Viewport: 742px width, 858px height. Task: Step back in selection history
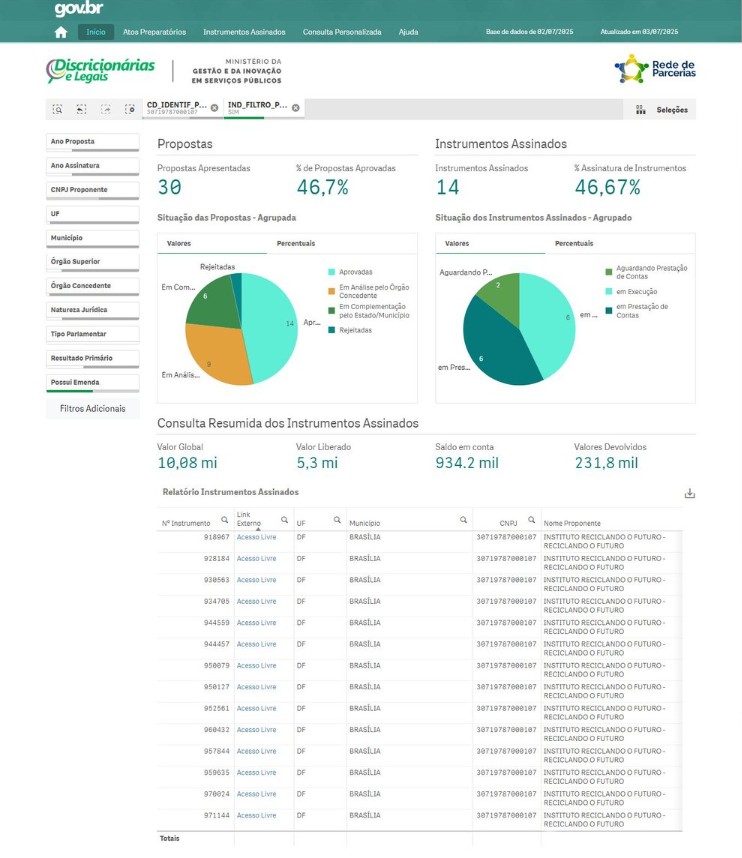[81, 109]
